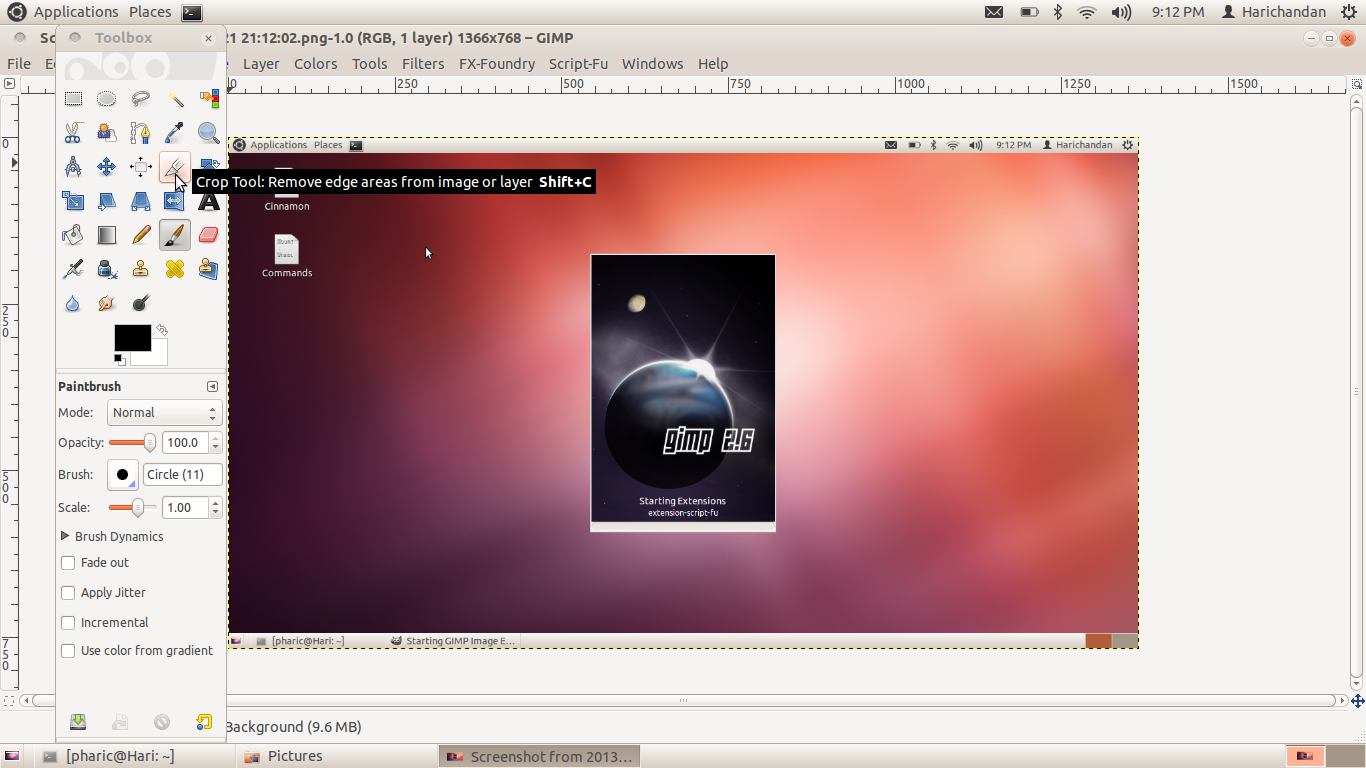Select the Fuzzy Select magic wand tool

click(x=174, y=98)
